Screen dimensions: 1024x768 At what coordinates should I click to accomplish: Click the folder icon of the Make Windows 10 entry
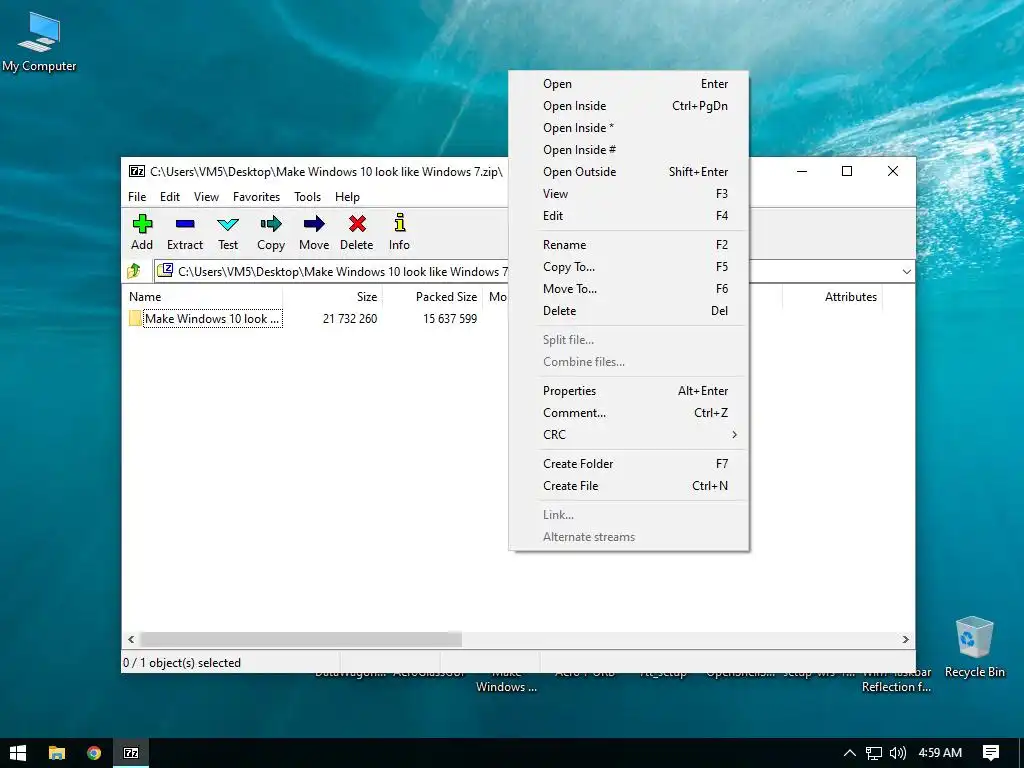point(135,319)
